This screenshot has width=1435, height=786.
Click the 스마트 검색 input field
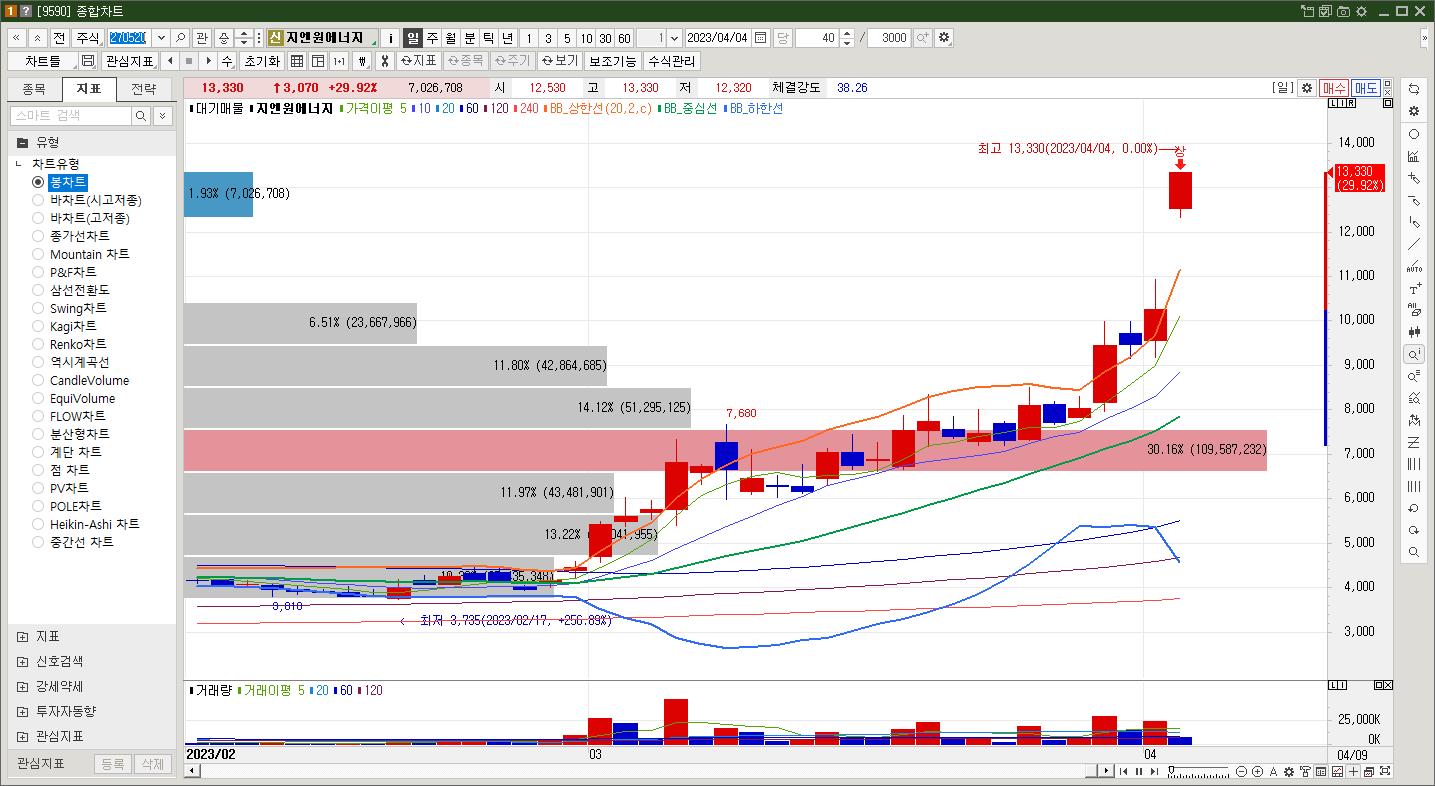click(x=71, y=116)
